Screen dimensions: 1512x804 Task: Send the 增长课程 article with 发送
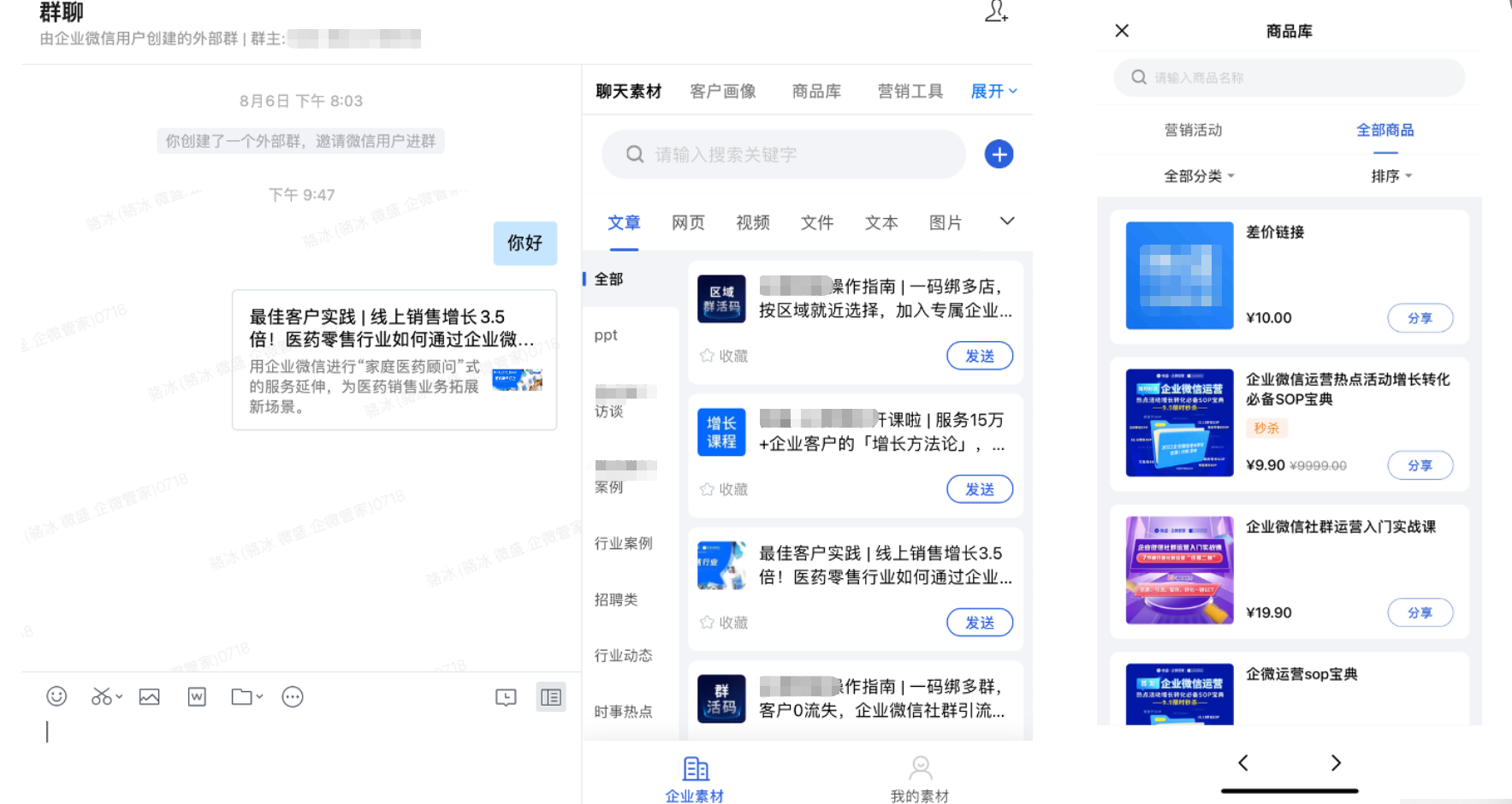980,489
